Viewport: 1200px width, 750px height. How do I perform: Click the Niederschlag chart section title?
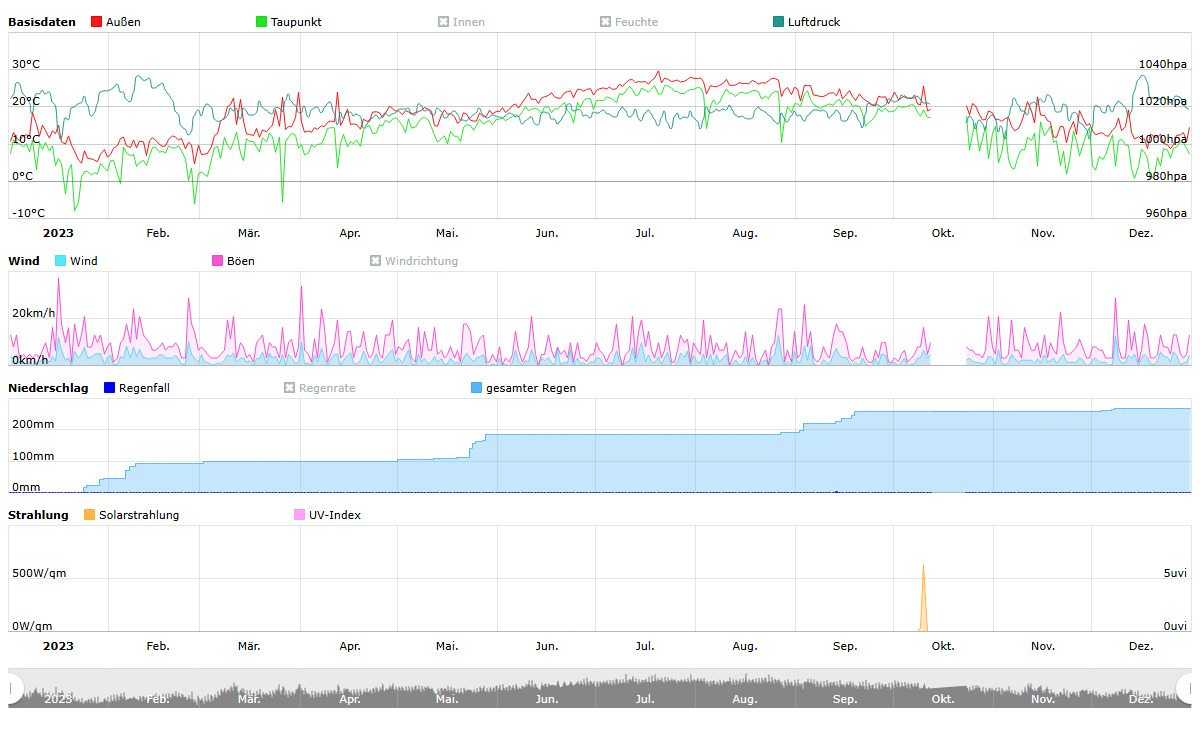click(x=48, y=388)
